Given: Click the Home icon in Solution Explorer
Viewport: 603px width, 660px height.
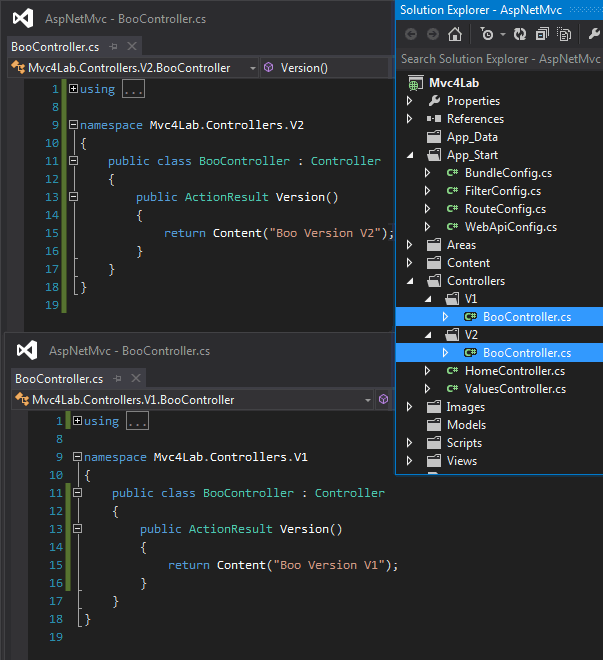Looking at the screenshot, I should [455, 34].
